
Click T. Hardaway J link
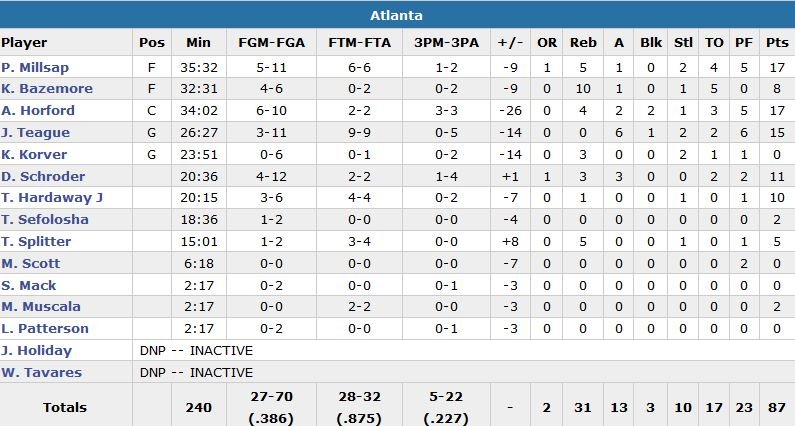52,198
